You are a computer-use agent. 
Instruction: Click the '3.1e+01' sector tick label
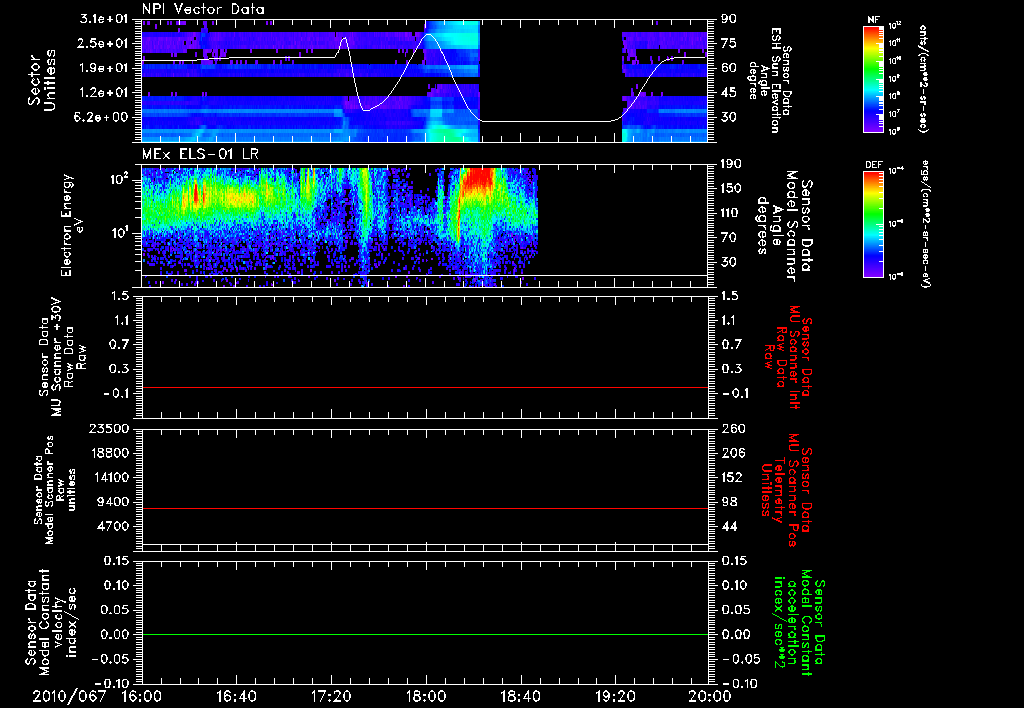[x=104, y=19]
